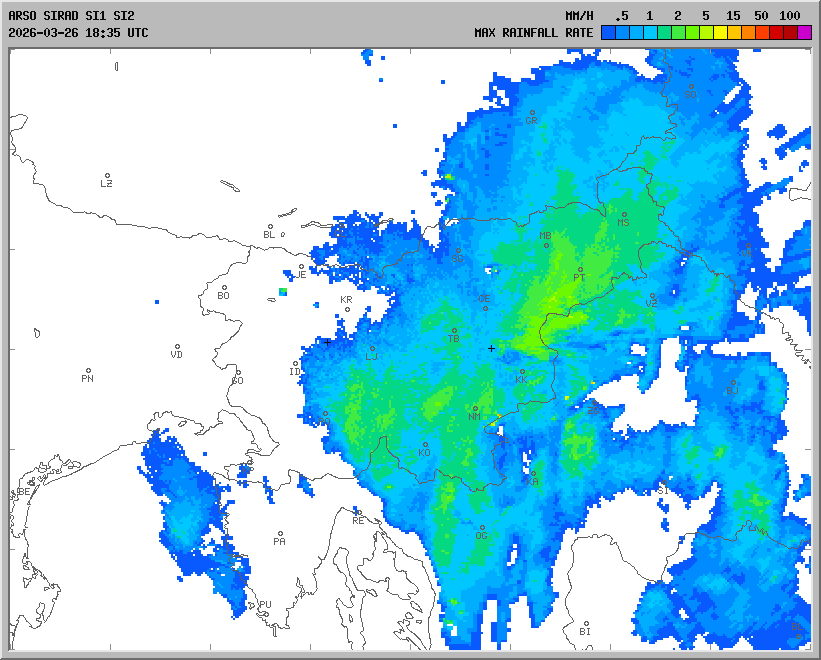Click the radar cross marker west of LJ
Screen dimensions: 821x660
(327, 342)
